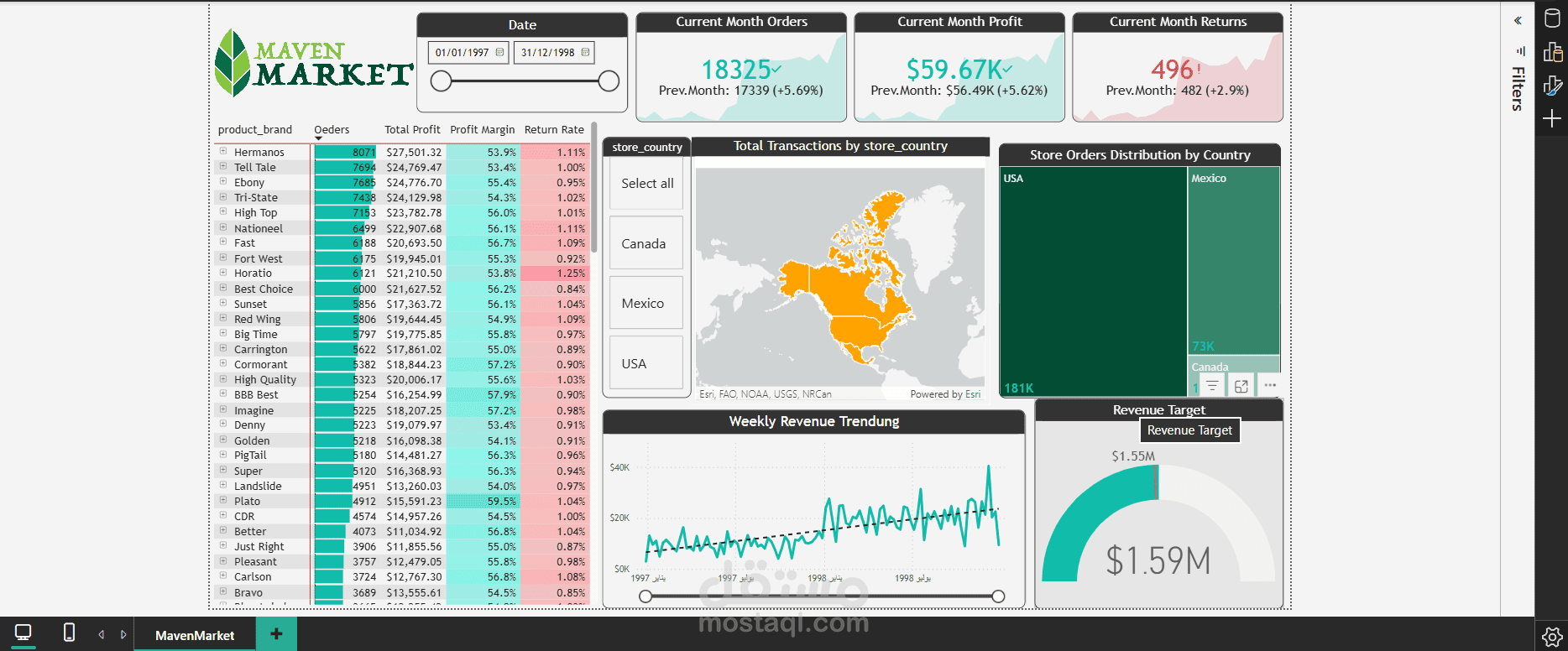This screenshot has width=1568, height=651.
Task: Click the Filters funnel-lines icon
Action: [1520, 51]
